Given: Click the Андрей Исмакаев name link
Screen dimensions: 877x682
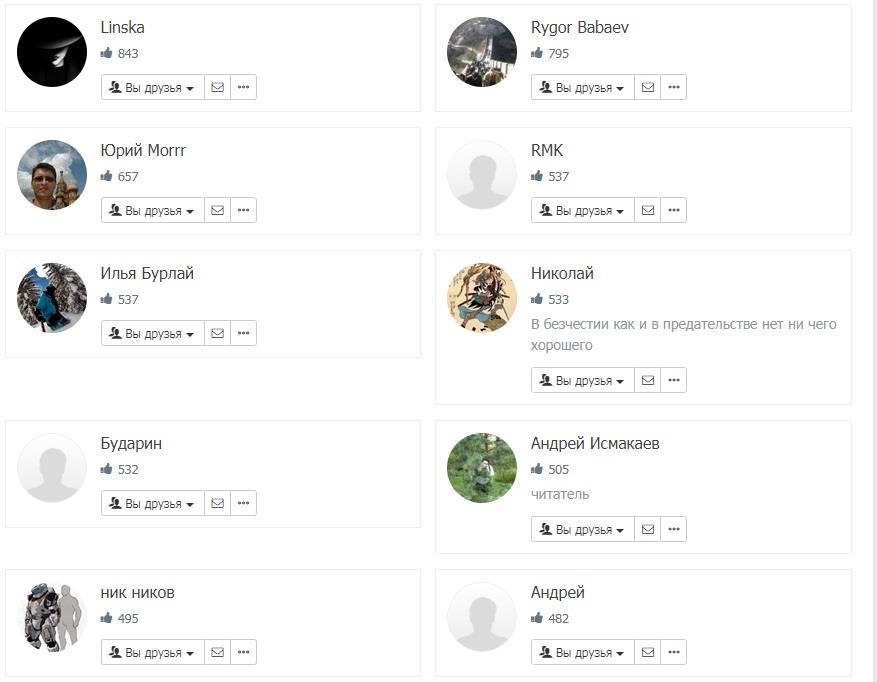Looking at the screenshot, I should click(x=595, y=443).
